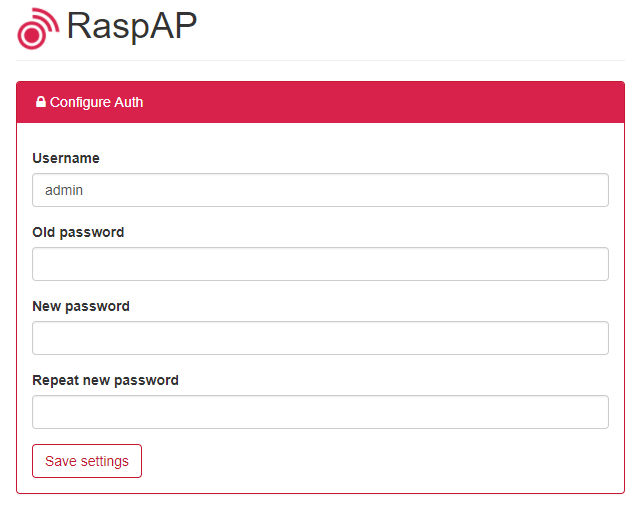Click the New password label

[x=81, y=306]
